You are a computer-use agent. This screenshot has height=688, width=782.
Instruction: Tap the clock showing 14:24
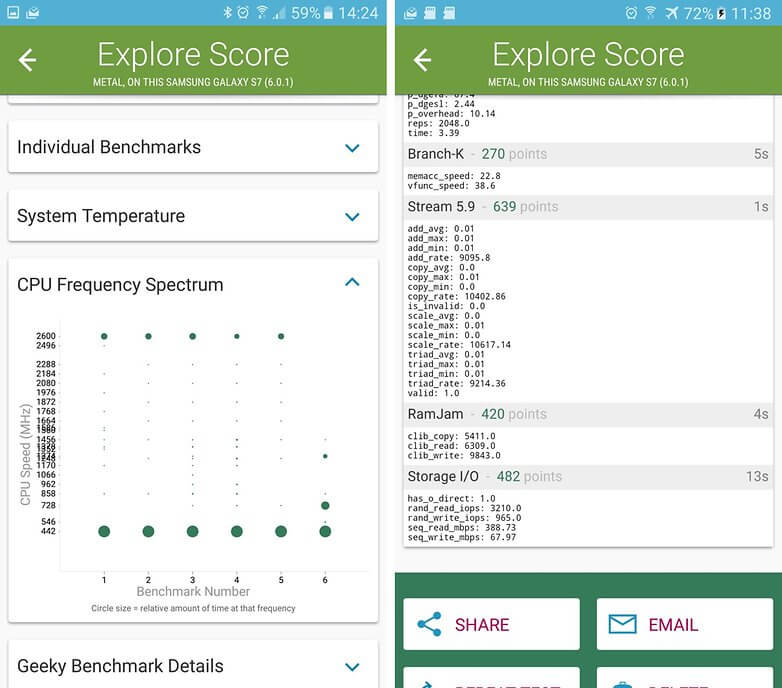[358, 12]
